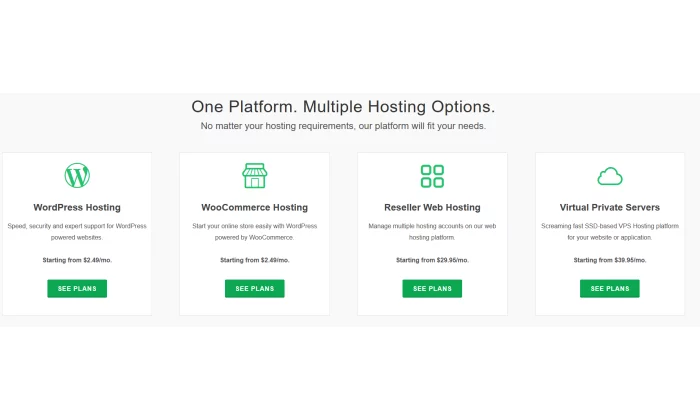Click 'Starting from $2.49/mo.' under WordPress Hosting
The width and height of the screenshot is (700, 420).
point(77,260)
